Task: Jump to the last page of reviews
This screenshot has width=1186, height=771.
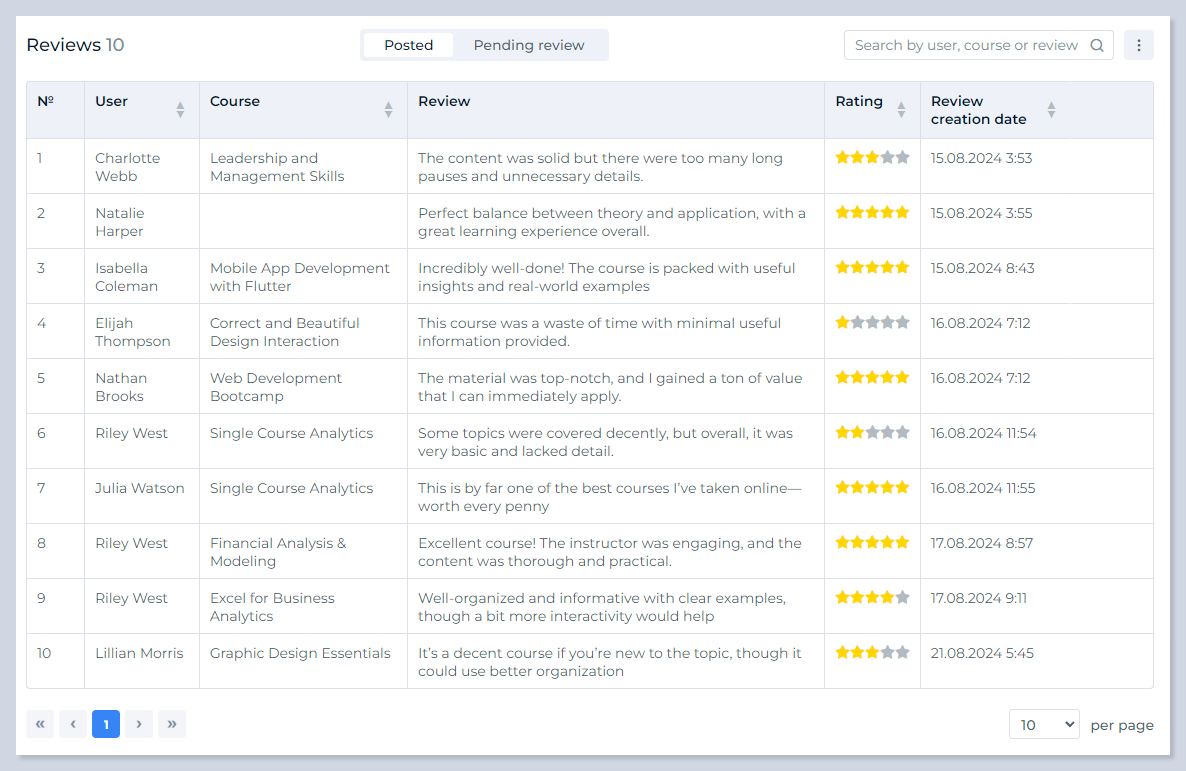Action: coord(172,724)
